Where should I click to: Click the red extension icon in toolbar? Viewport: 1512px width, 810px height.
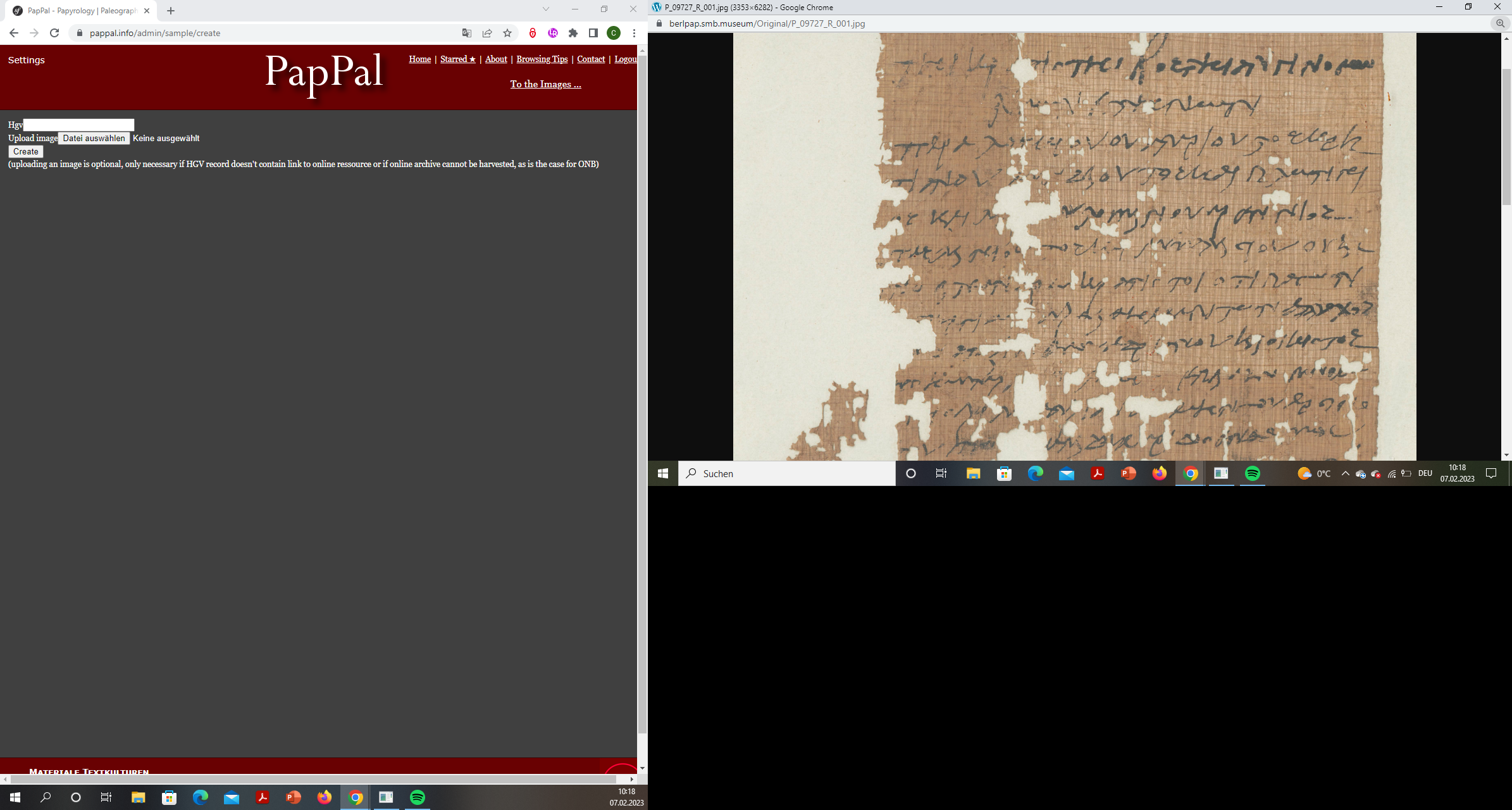(x=533, y=33)
